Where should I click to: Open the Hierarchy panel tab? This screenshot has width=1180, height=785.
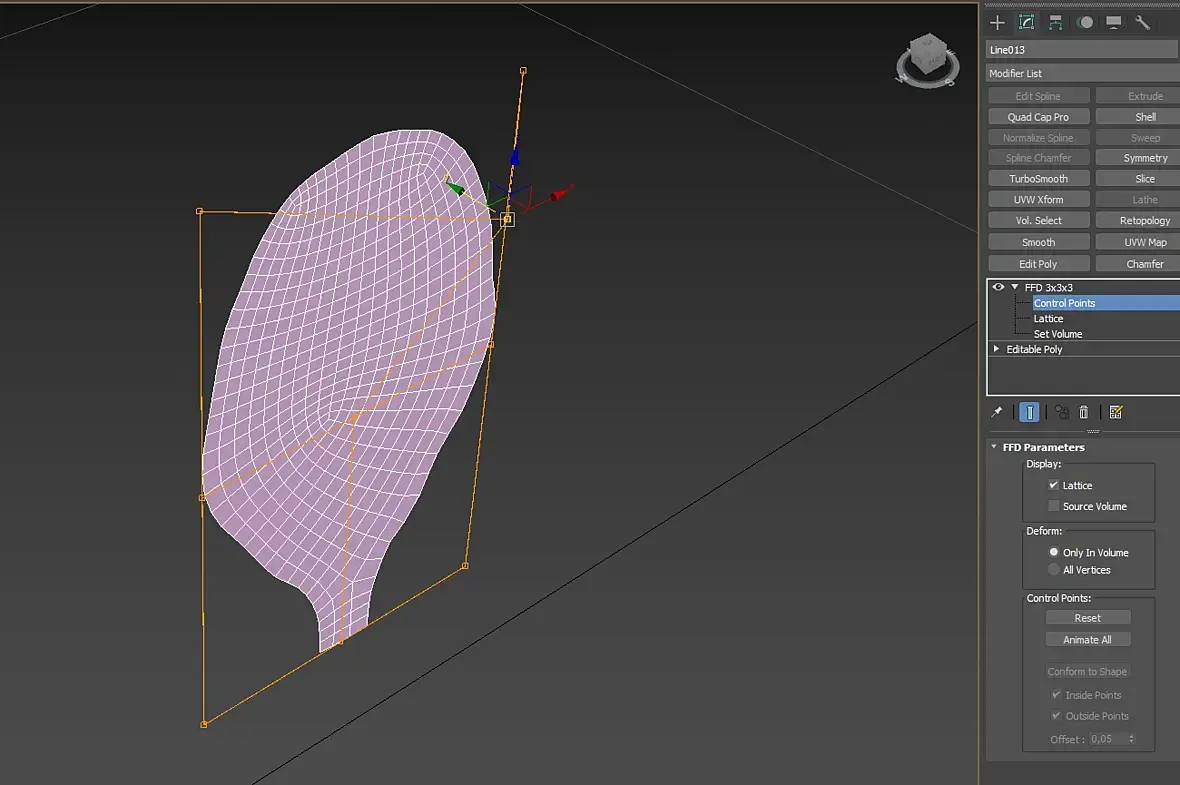click(1055, 23)
